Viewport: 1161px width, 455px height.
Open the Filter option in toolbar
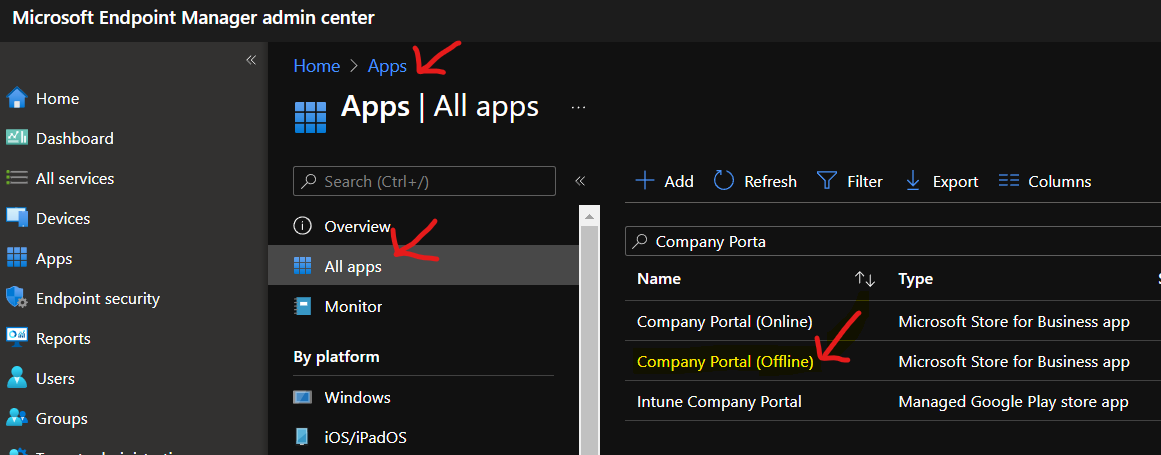pos(849,181)
